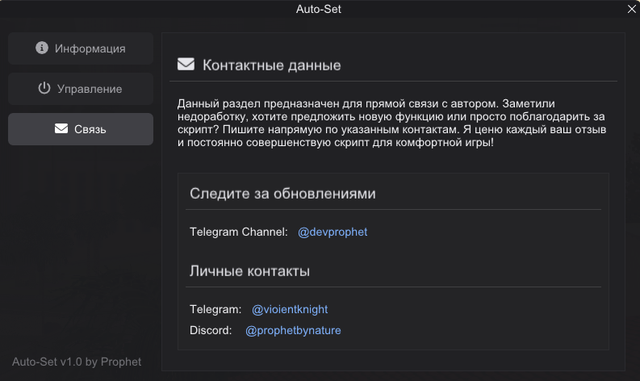Image resolution: width=640 pixels, height=381 pixels.
Task: Switch to the Управление tab label
Action: (89, 89)
